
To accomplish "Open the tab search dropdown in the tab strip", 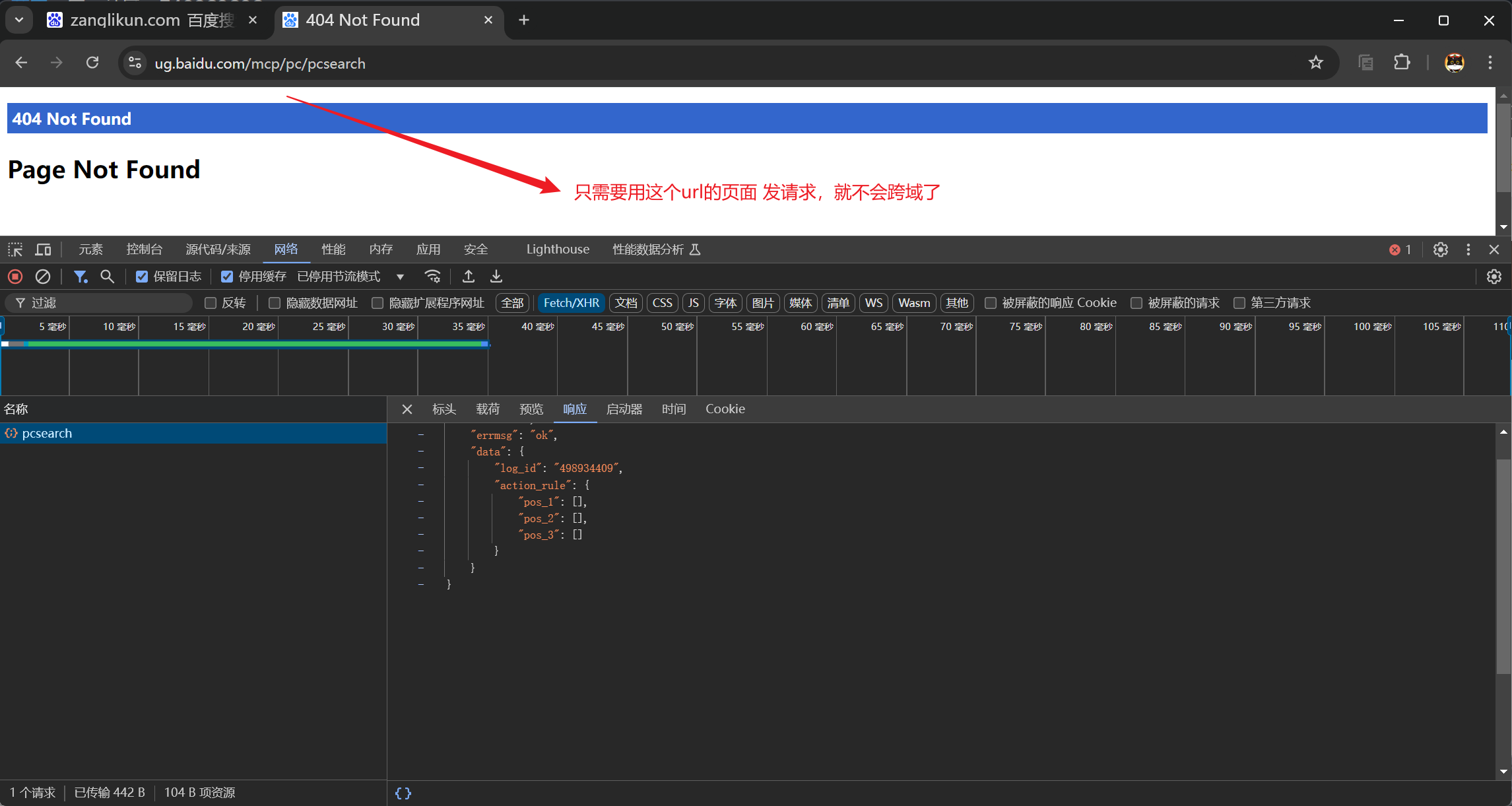I will tap(19, 20).
